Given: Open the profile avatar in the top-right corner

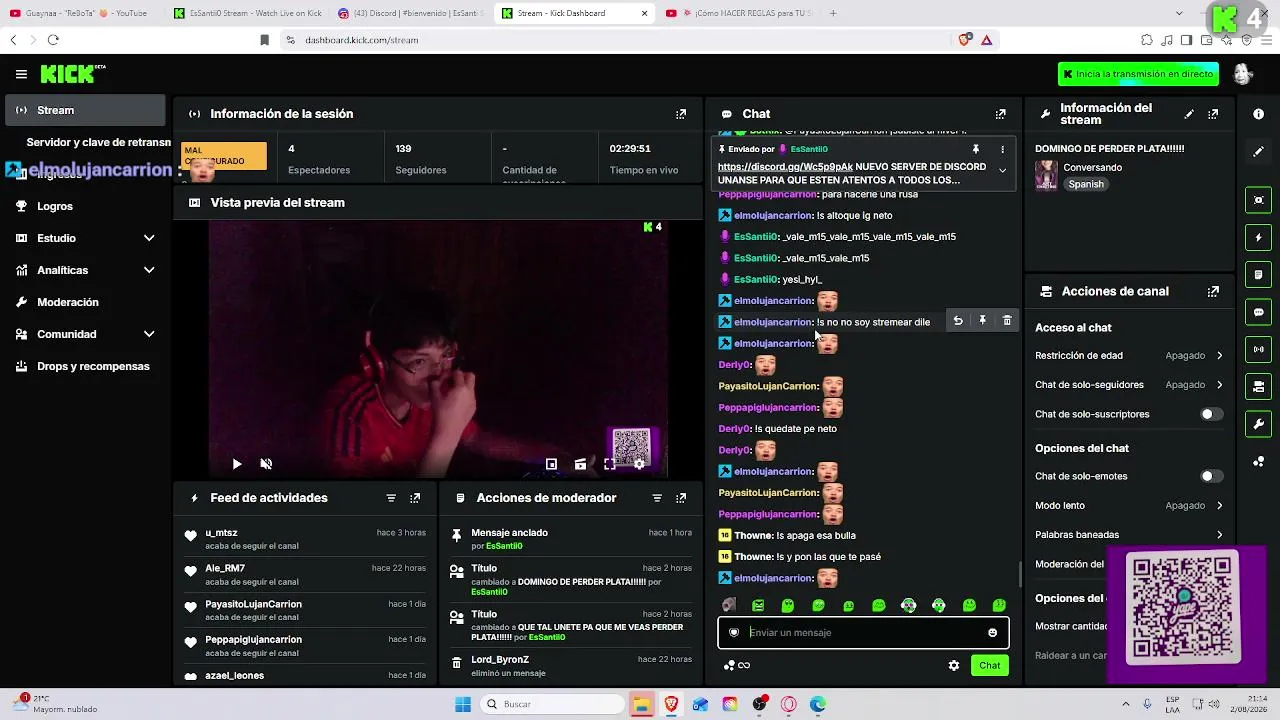Looking at the screenshot, I should click(x=1243, y=74).
